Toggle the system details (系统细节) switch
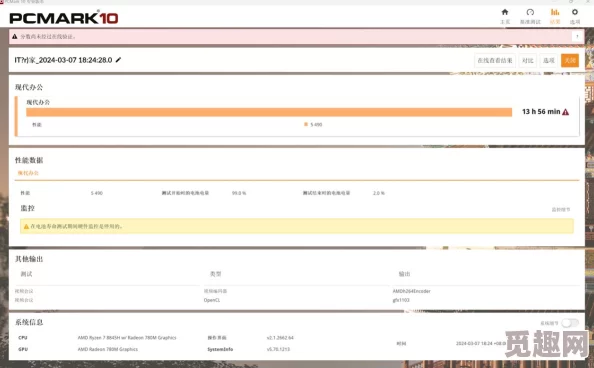Viewport: 594px width, 368px height. point(570,323)
